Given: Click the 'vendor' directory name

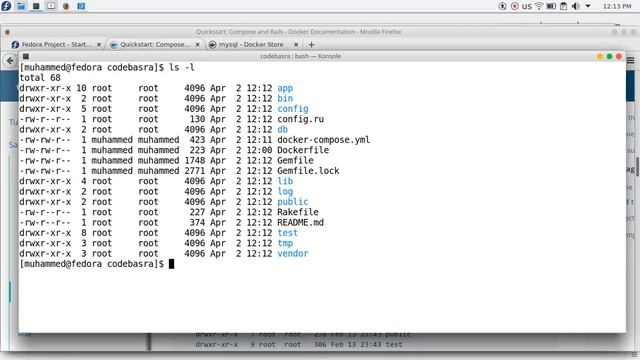Looking at the screenshot, I should point(293,253).
